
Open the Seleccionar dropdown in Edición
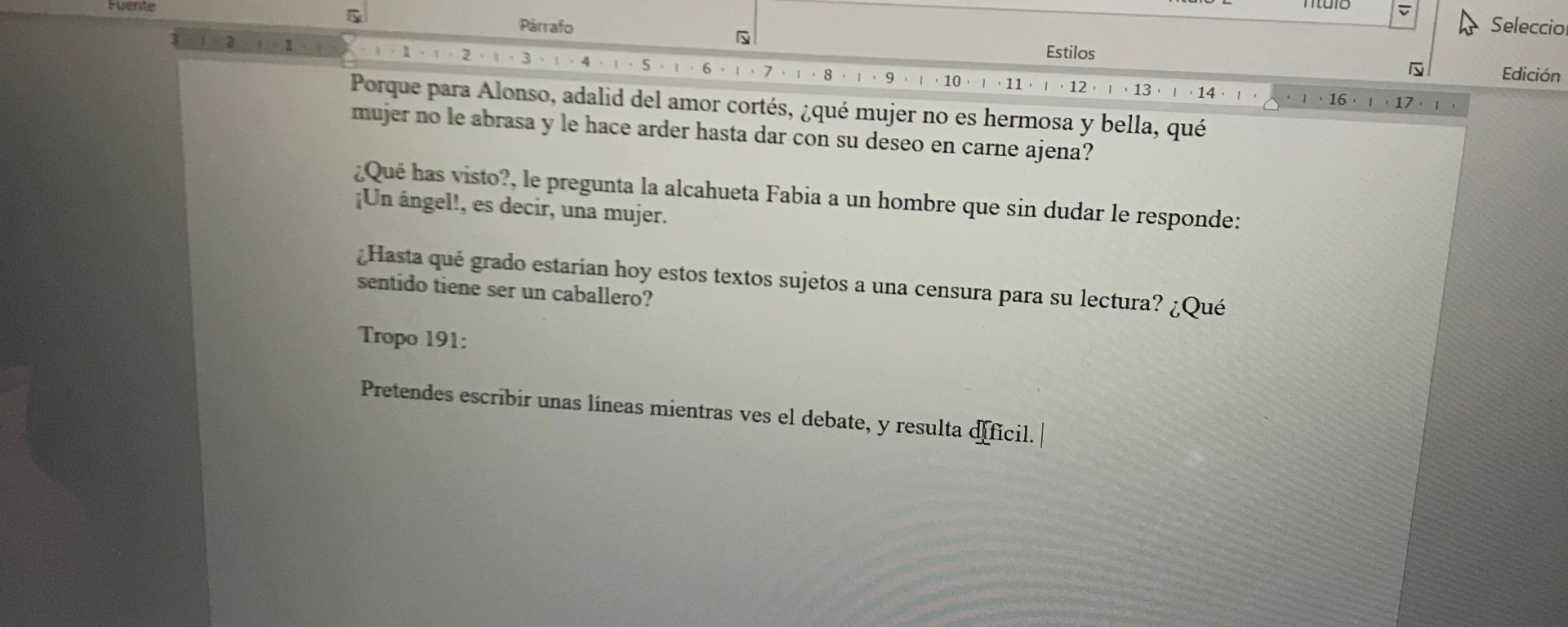point(1526,25)
